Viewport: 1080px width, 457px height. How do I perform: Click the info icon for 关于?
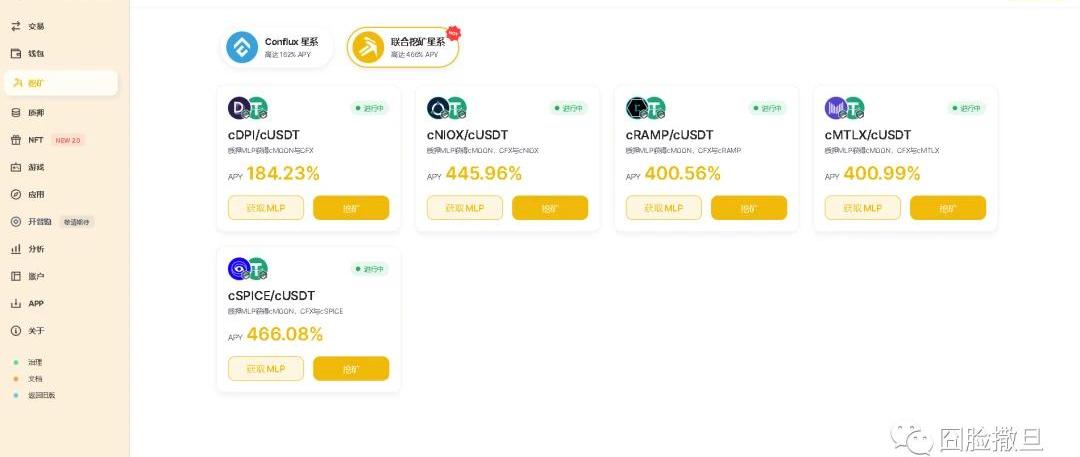(16, 330)
